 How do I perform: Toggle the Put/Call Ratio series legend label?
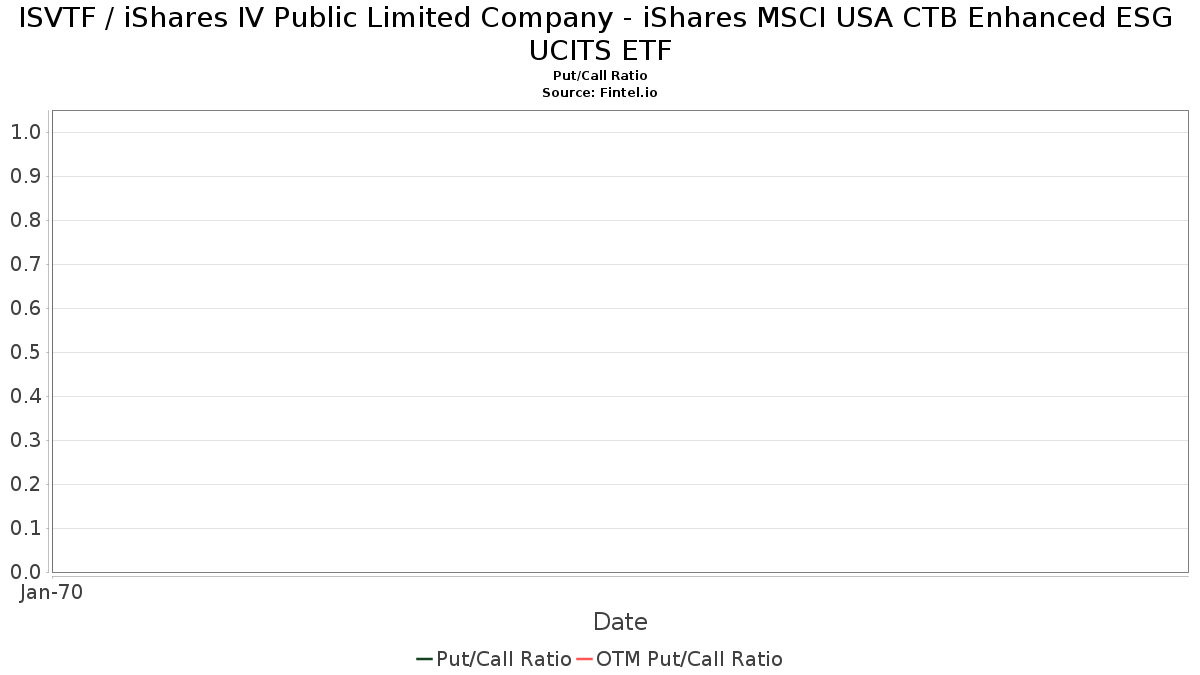[504, 659]
